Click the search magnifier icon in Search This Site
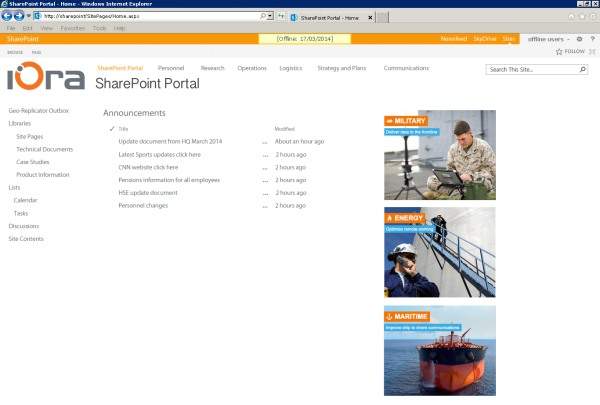Image resolution: width=600 pixels, height=405 pixels. click(x=582, y=70)
